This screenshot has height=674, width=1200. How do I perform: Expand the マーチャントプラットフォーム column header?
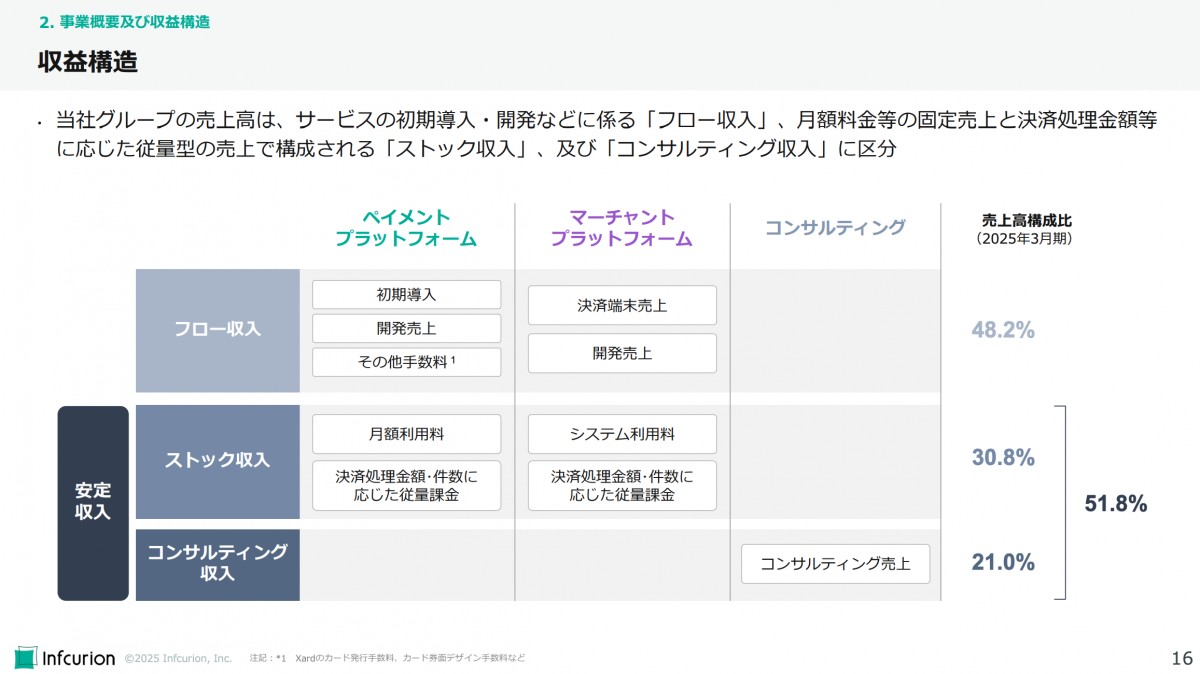[621, 226]
